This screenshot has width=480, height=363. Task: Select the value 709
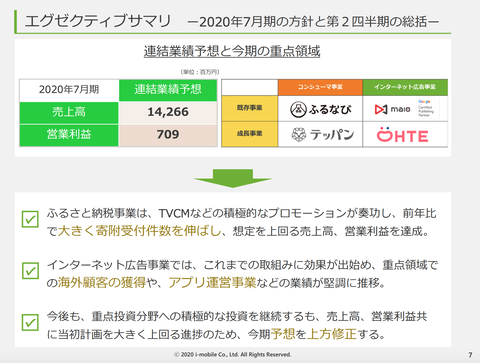pyautogui.click(x=168, y=135)
